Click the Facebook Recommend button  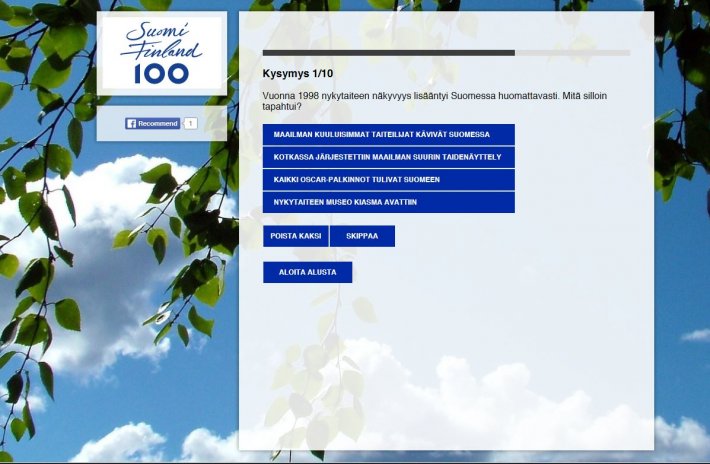tap(152, 123)
